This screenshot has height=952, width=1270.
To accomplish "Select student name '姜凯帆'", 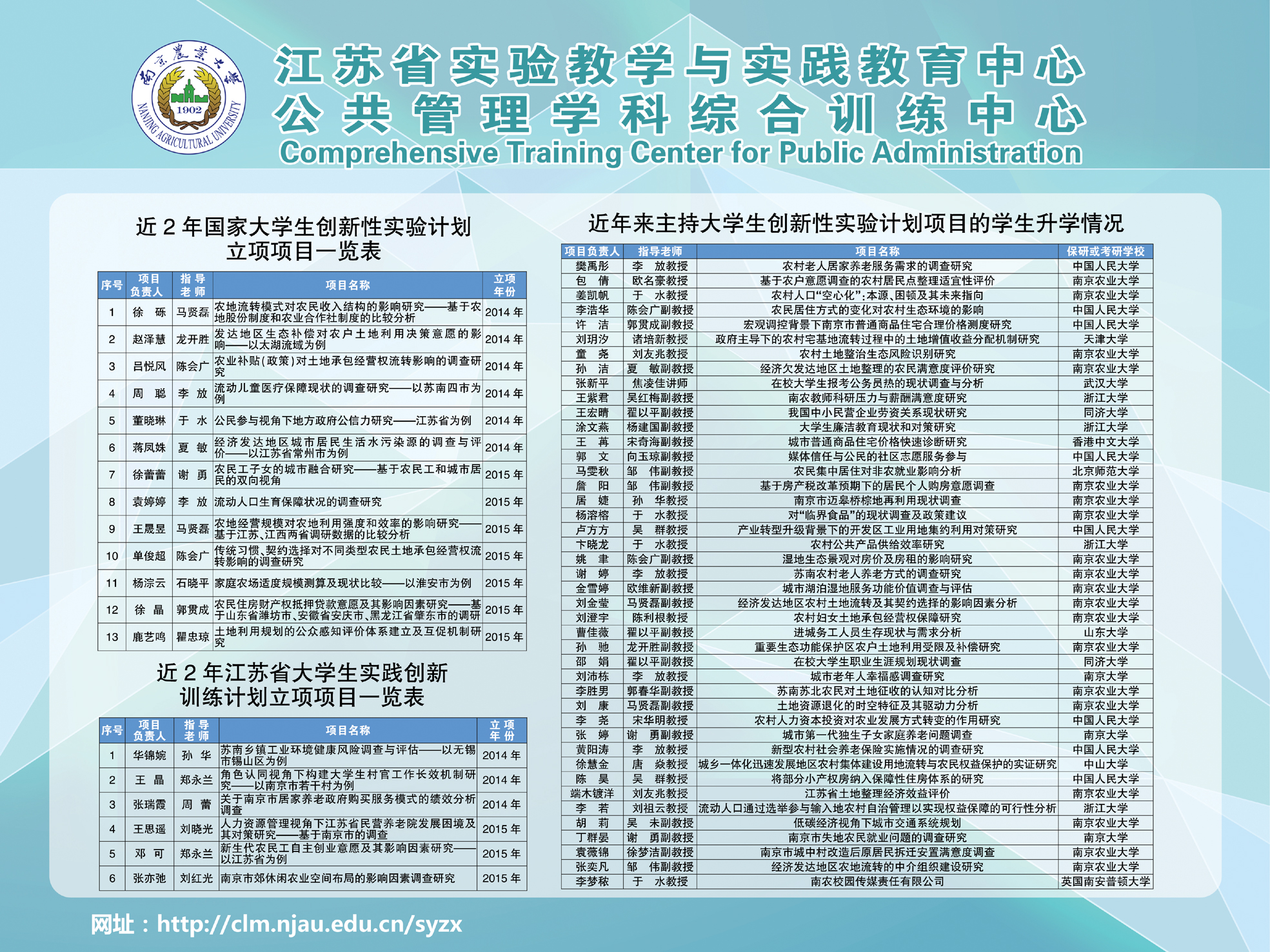I will [x=592, y=295].
